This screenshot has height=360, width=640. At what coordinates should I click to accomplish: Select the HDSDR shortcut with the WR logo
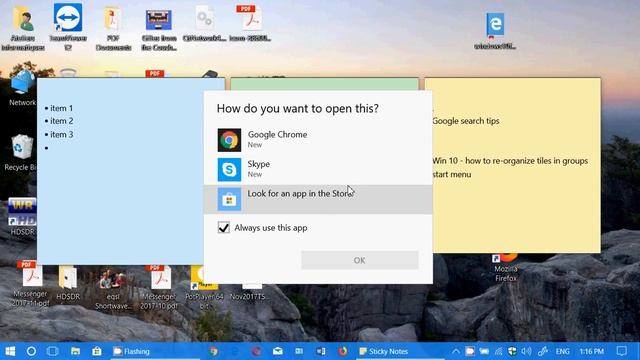coord(22,217)
